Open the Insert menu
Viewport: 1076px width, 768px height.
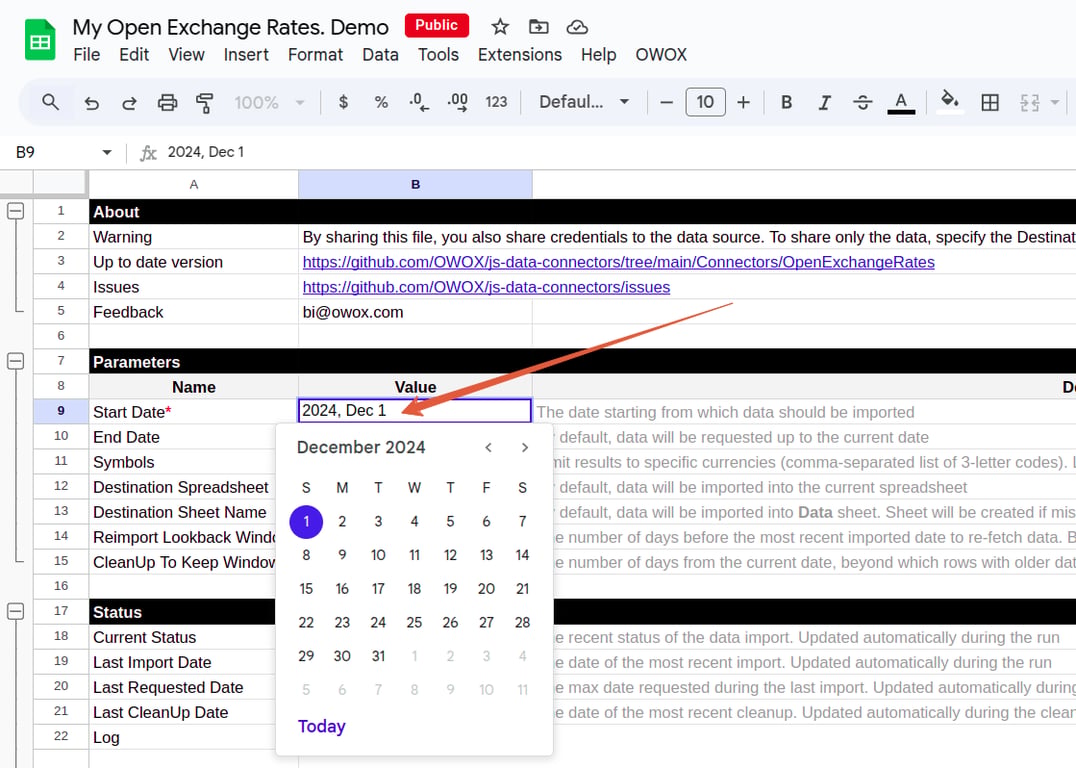(246, 55)
